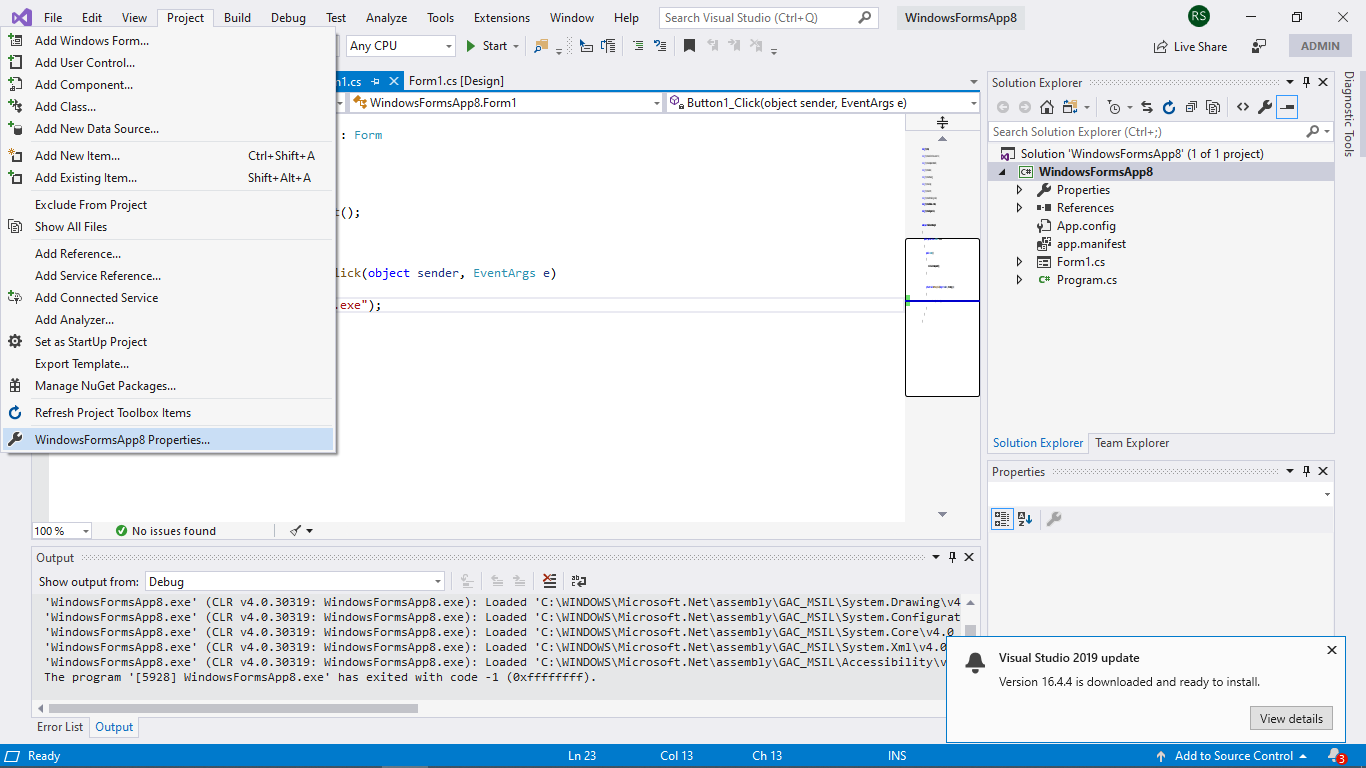Screen dimensions: 1366x768
Task: Click the ADMIN button
Action: [1320, 46]
